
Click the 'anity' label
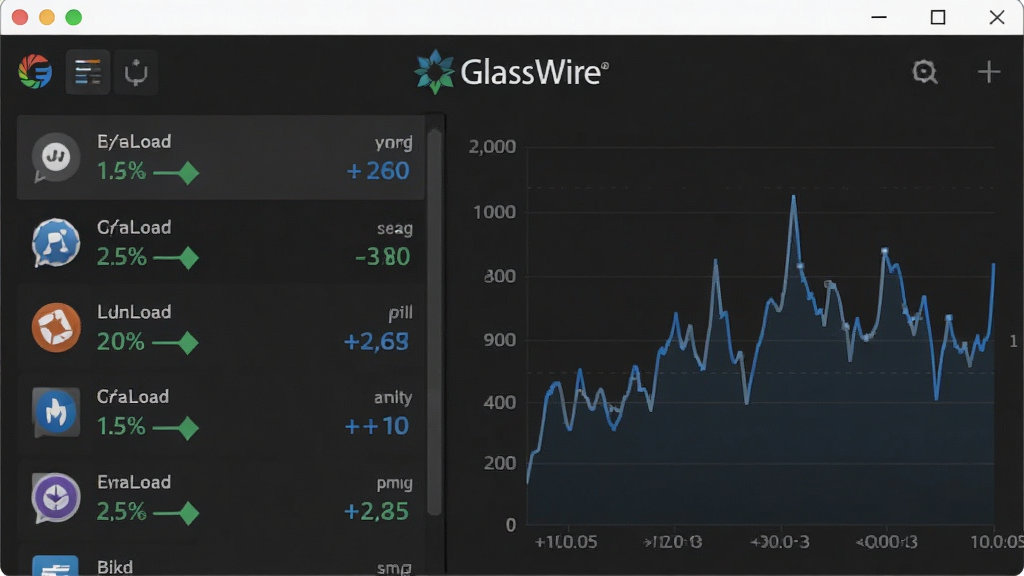coord(392,398)
